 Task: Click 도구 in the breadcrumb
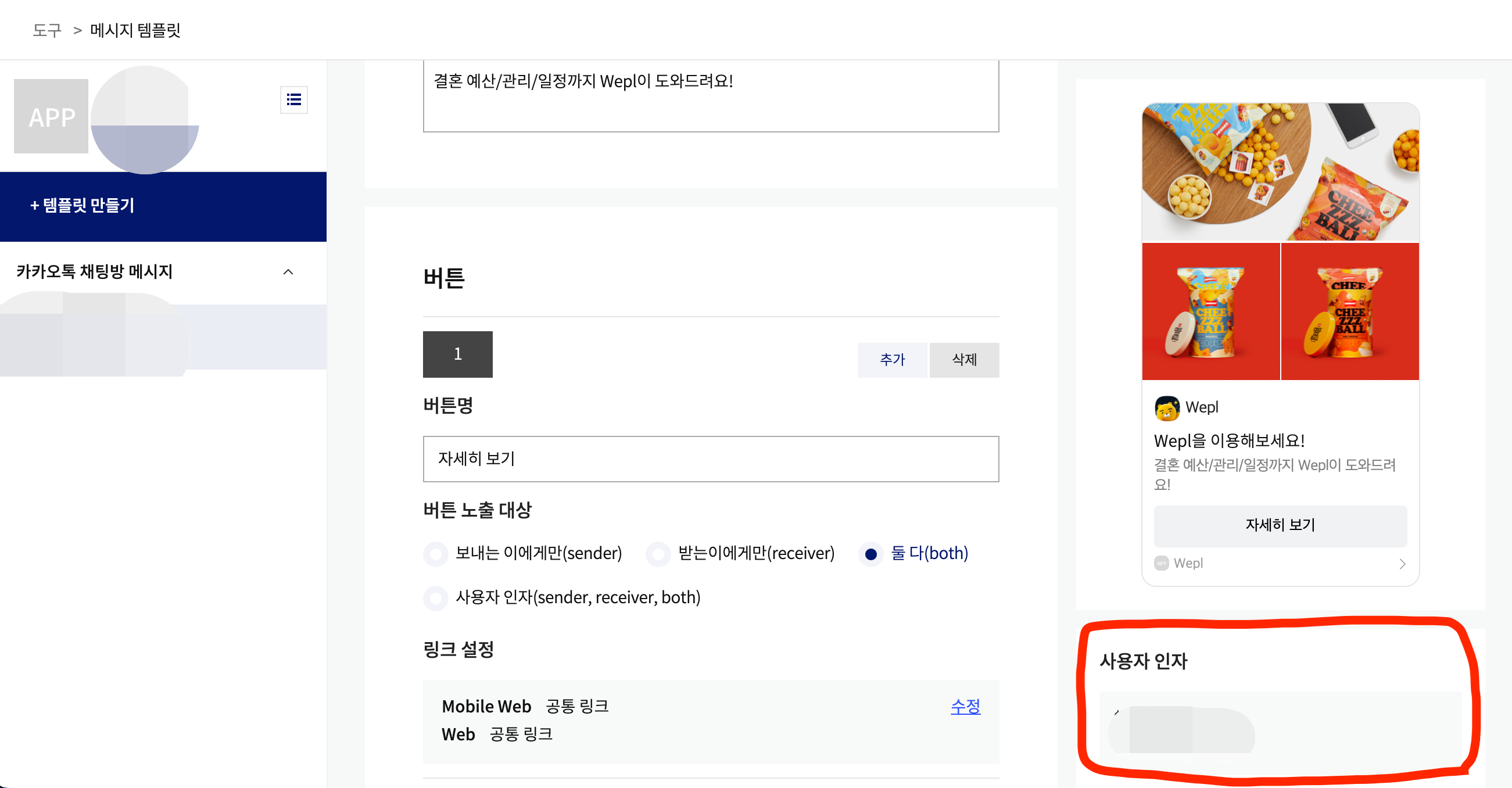click(x=46, y=30)
